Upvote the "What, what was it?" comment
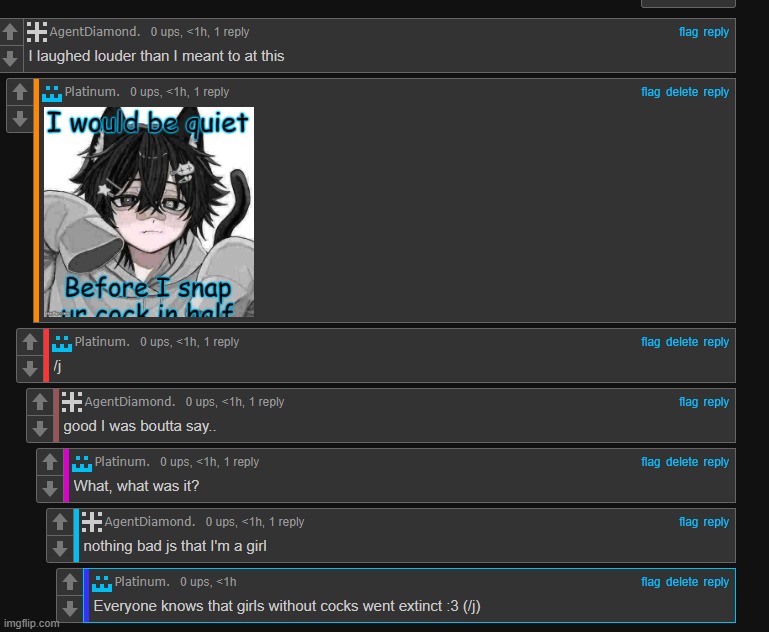 coord(50,462)
